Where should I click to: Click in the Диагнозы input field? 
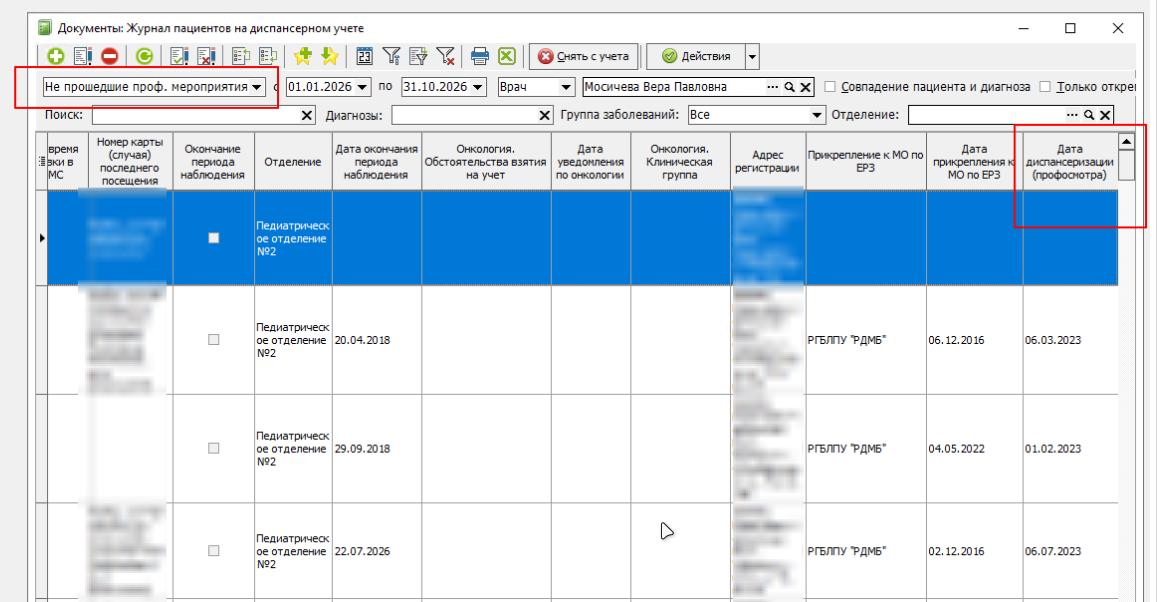[465, 115]
